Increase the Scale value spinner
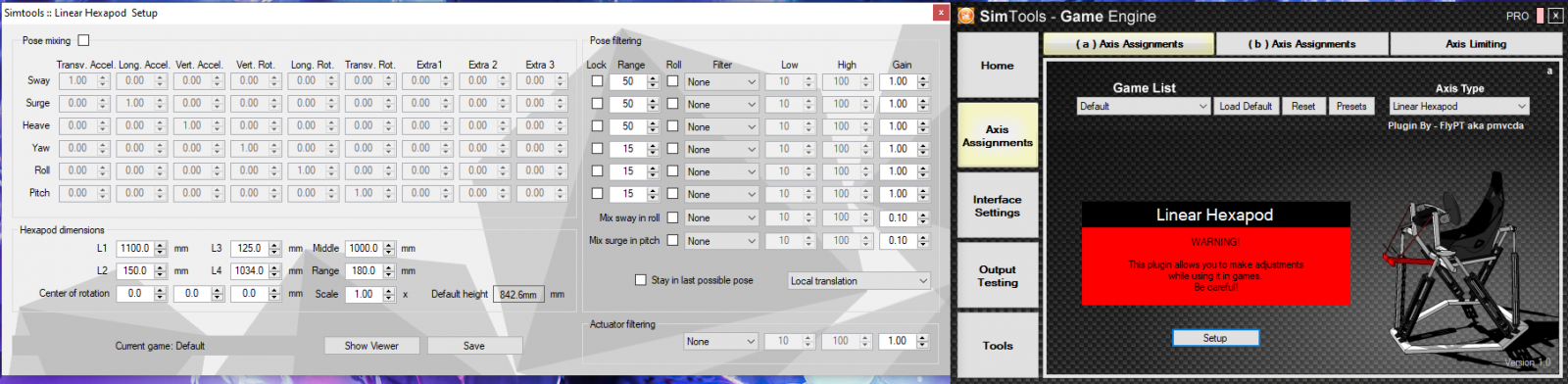The width and height of the screenshot is (1568, 384). click(389, 290)
